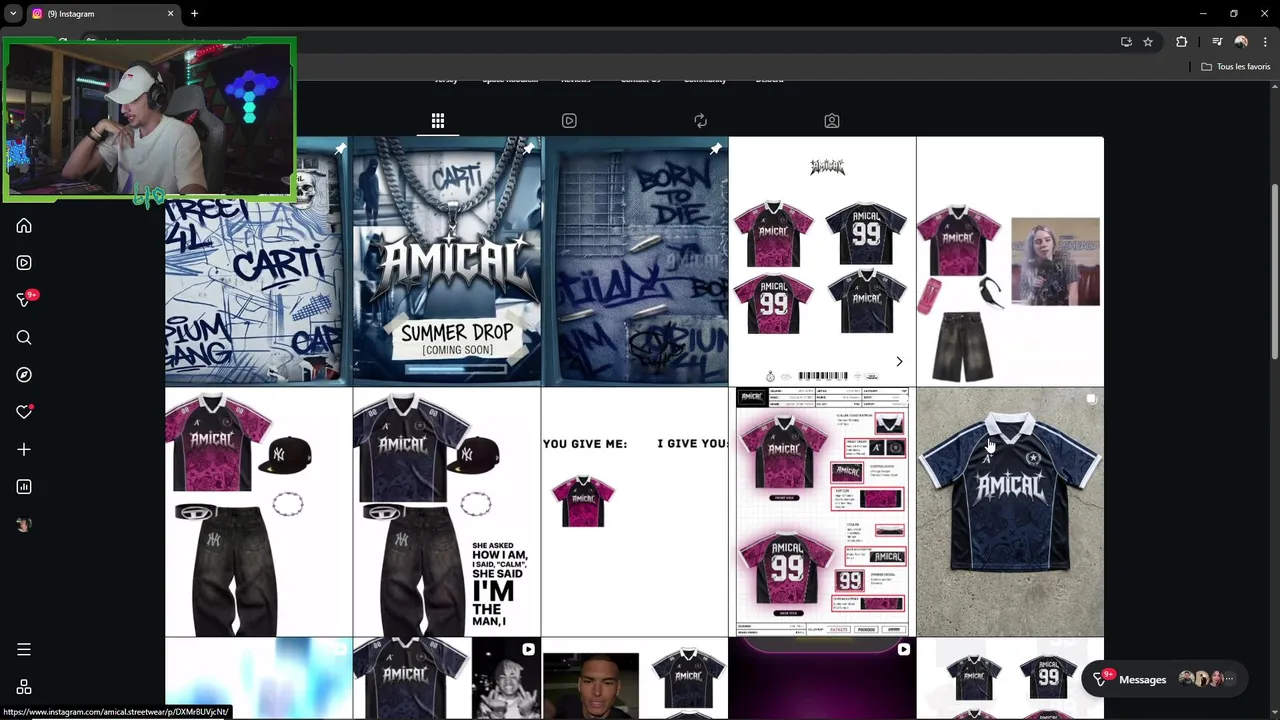The width and height of the screenshot is (1280, 720).
Task: Open Notifications heart icon
Action: (24, 412)
